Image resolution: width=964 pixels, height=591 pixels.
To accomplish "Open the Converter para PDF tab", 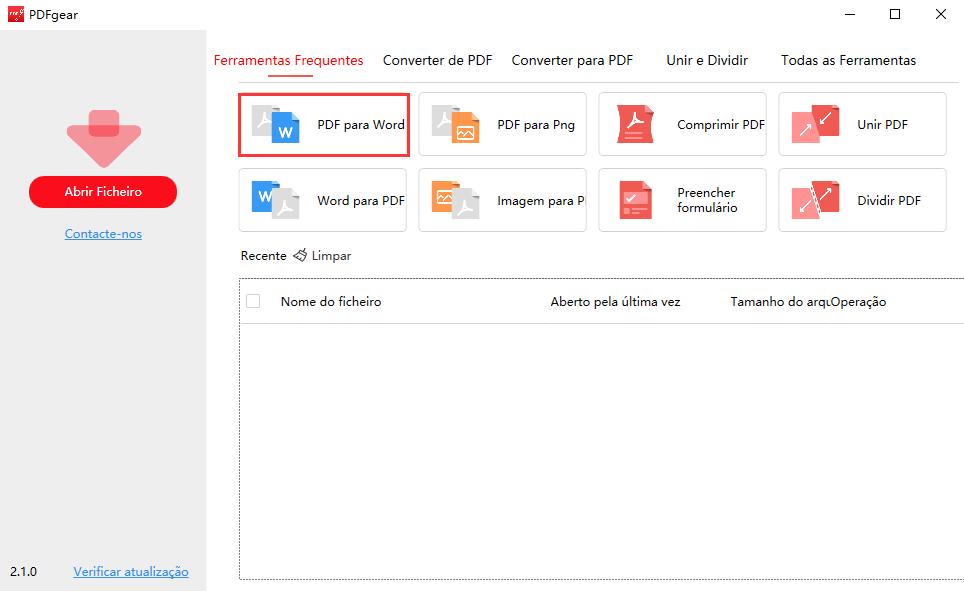I will (572, 60).
